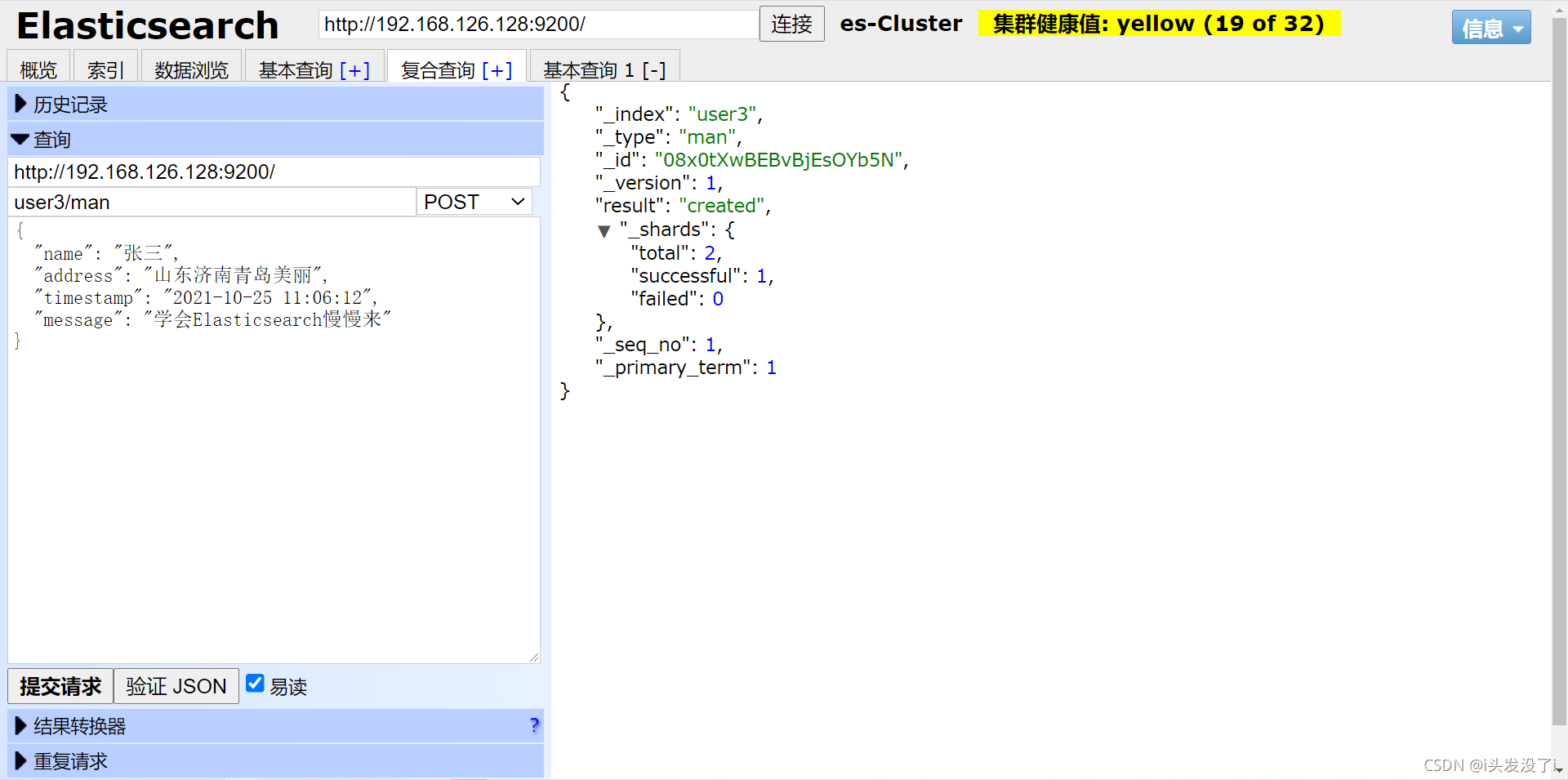Click the user3/man path field
Viewport: 1568px width, 780px height.
coord(212,202)
